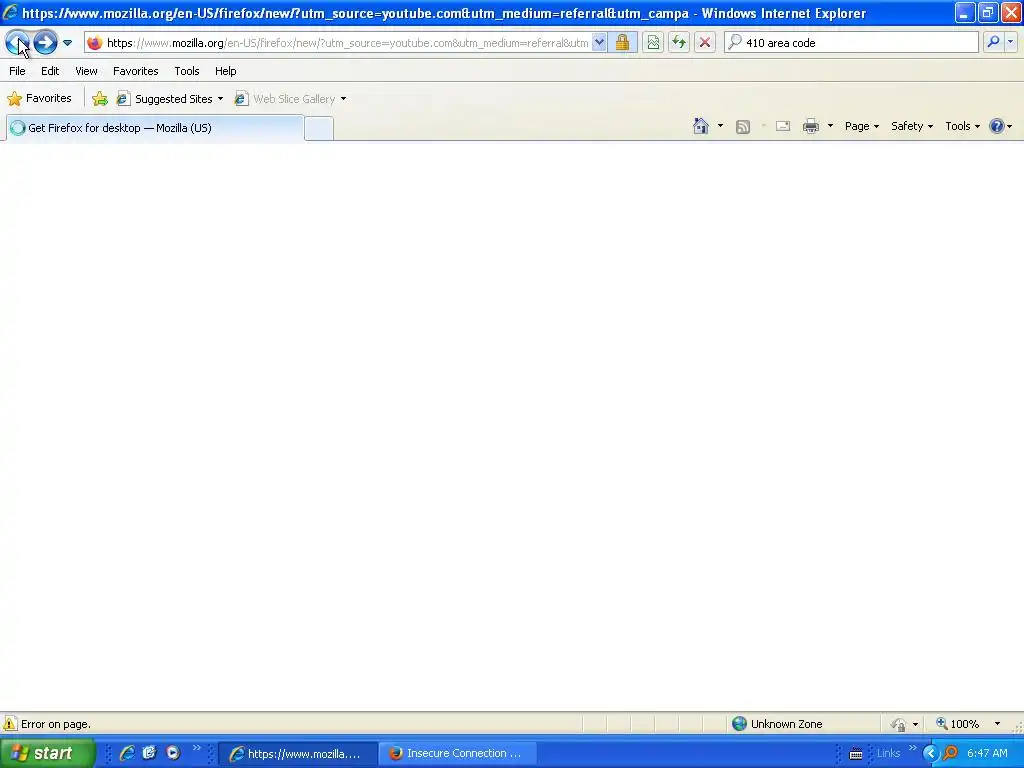Go forward using the Forward arrow button

45,43
